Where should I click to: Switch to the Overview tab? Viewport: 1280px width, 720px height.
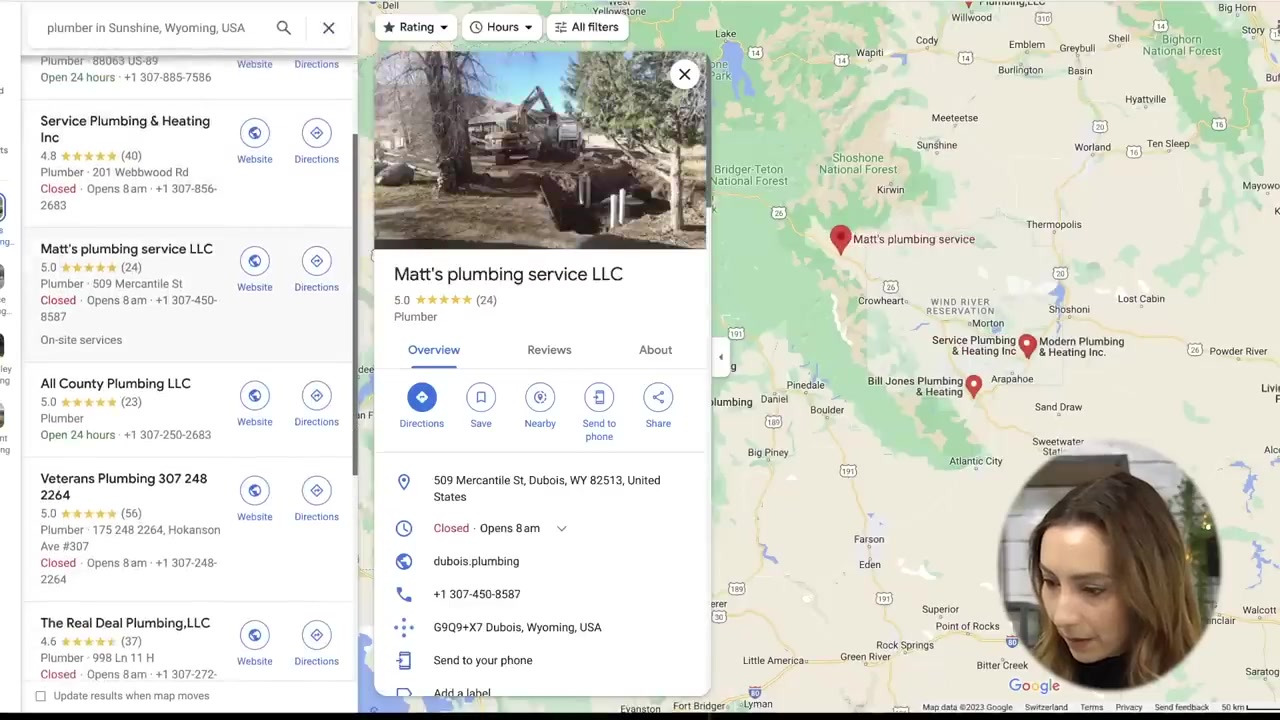point(434,350)
